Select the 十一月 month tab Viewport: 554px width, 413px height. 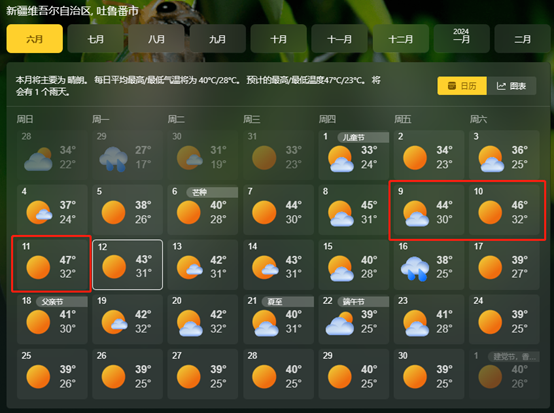pyautogui.click(x=340, y=39)
